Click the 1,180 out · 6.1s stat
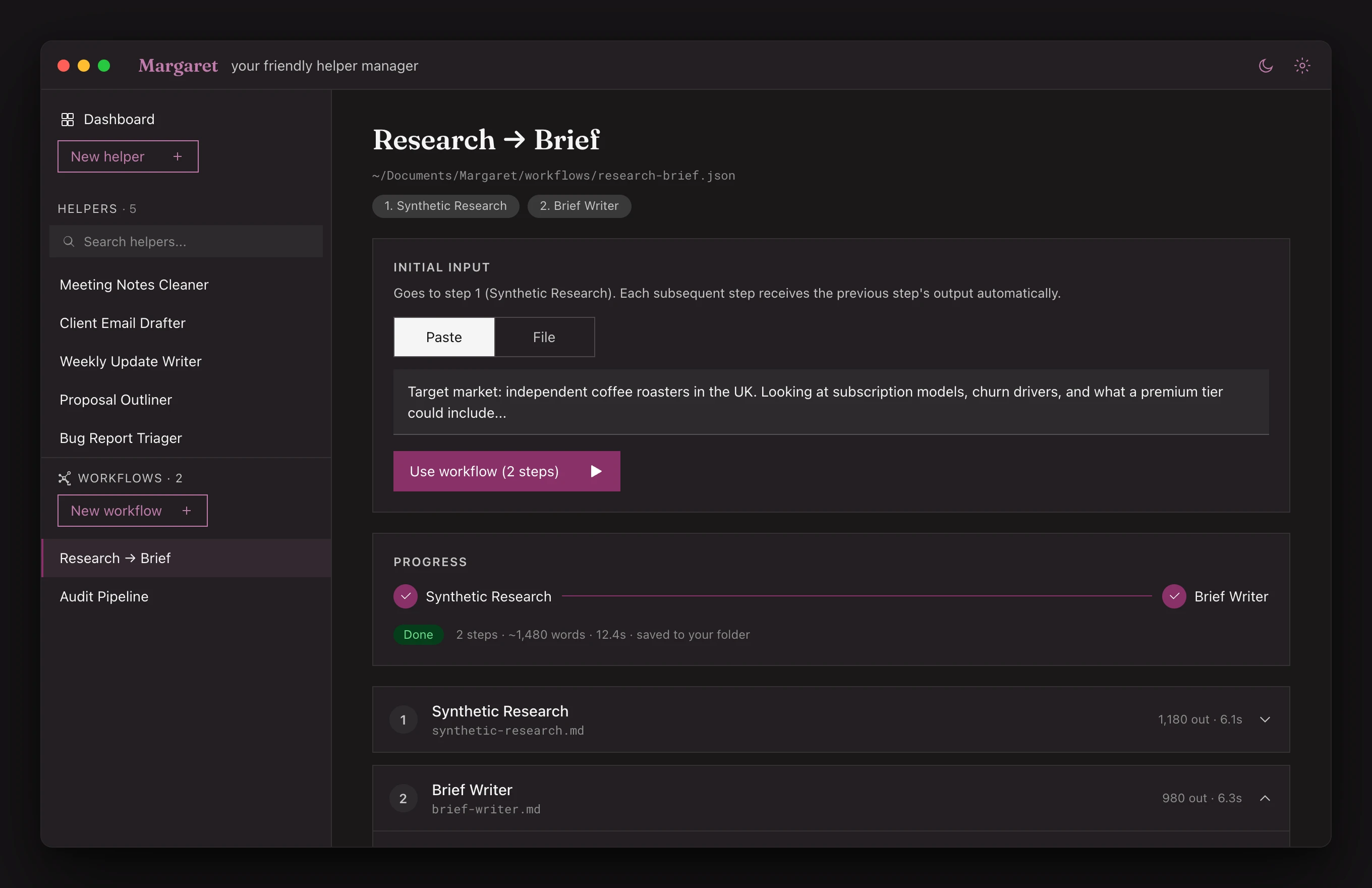 (x=1199, y=719)
